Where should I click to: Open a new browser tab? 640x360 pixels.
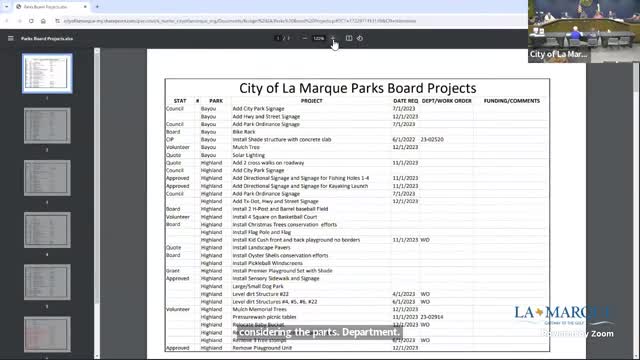point(97,7)
